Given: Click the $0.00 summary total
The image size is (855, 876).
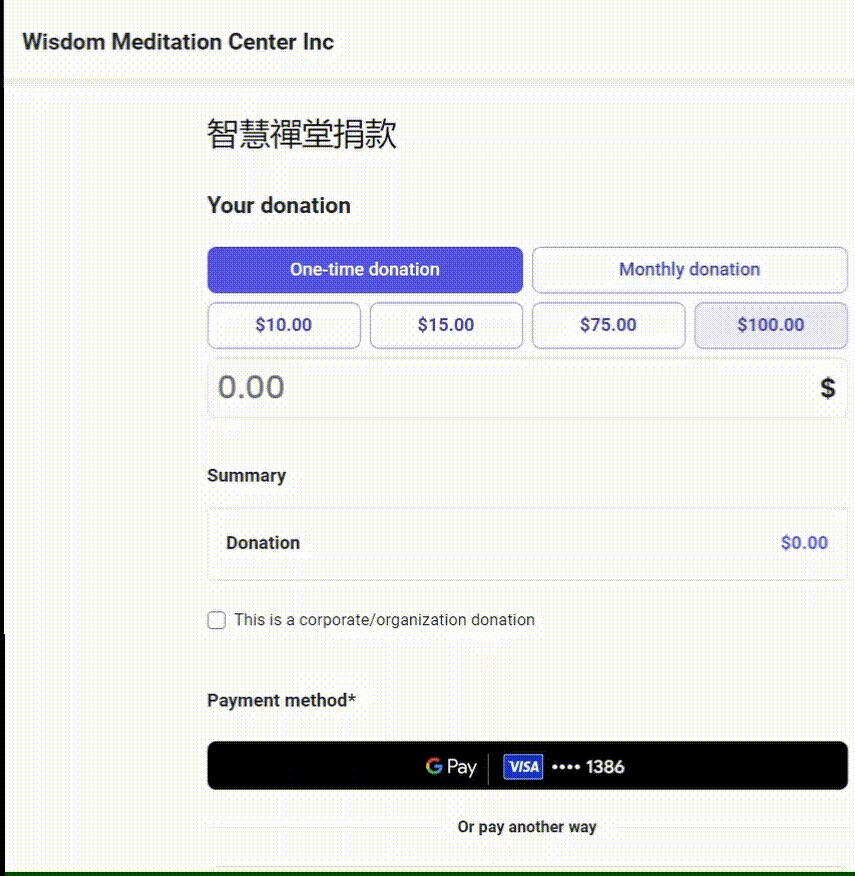Looking at the screenshot, I should click(x=804, y=543).
